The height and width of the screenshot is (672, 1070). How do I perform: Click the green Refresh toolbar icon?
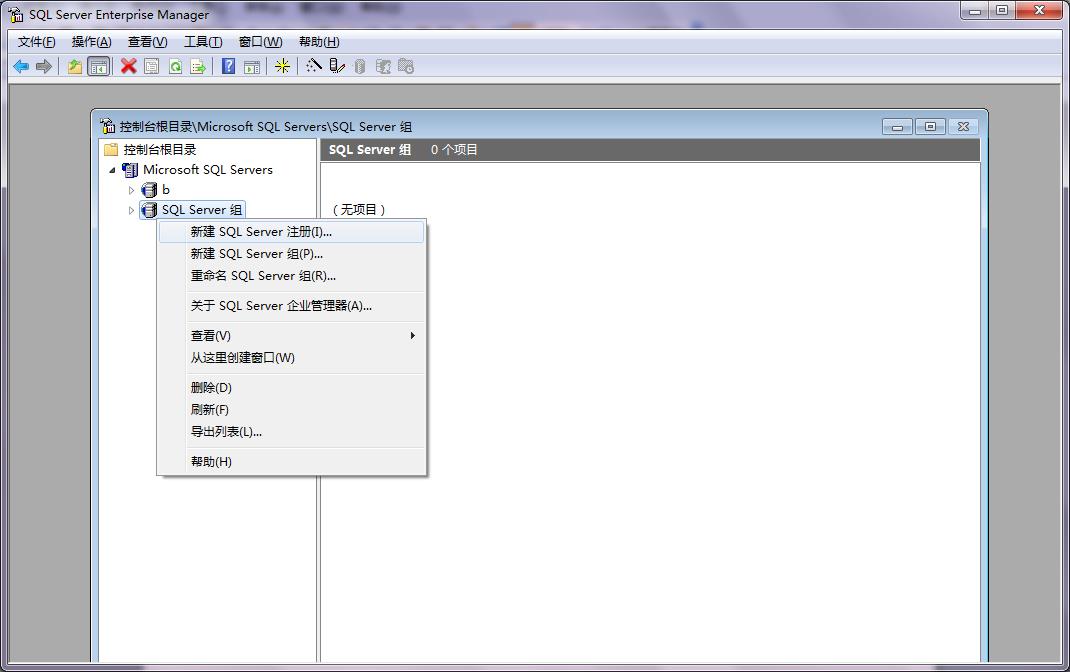[x=175, y=66]
